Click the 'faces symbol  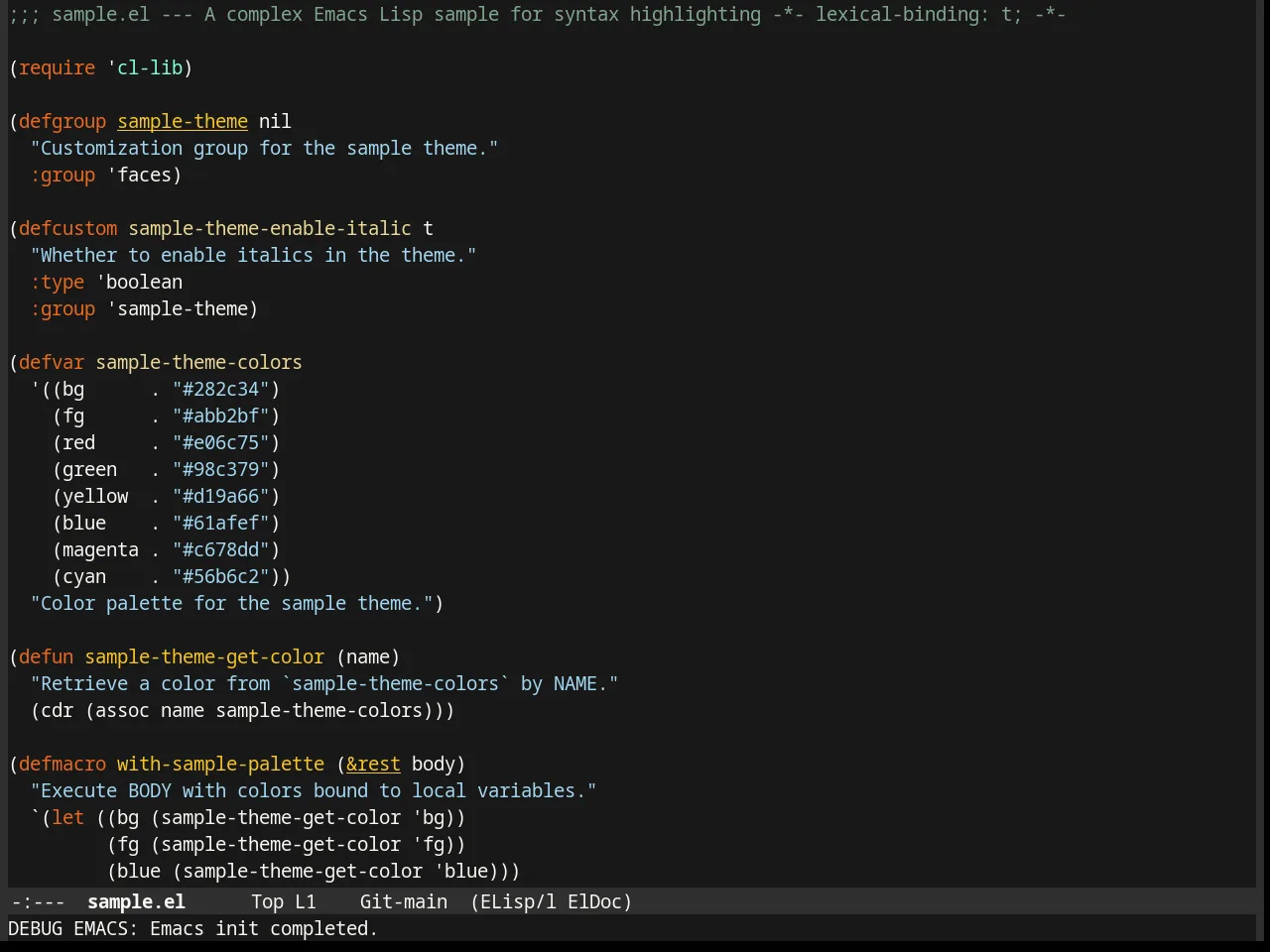point(139,175)
